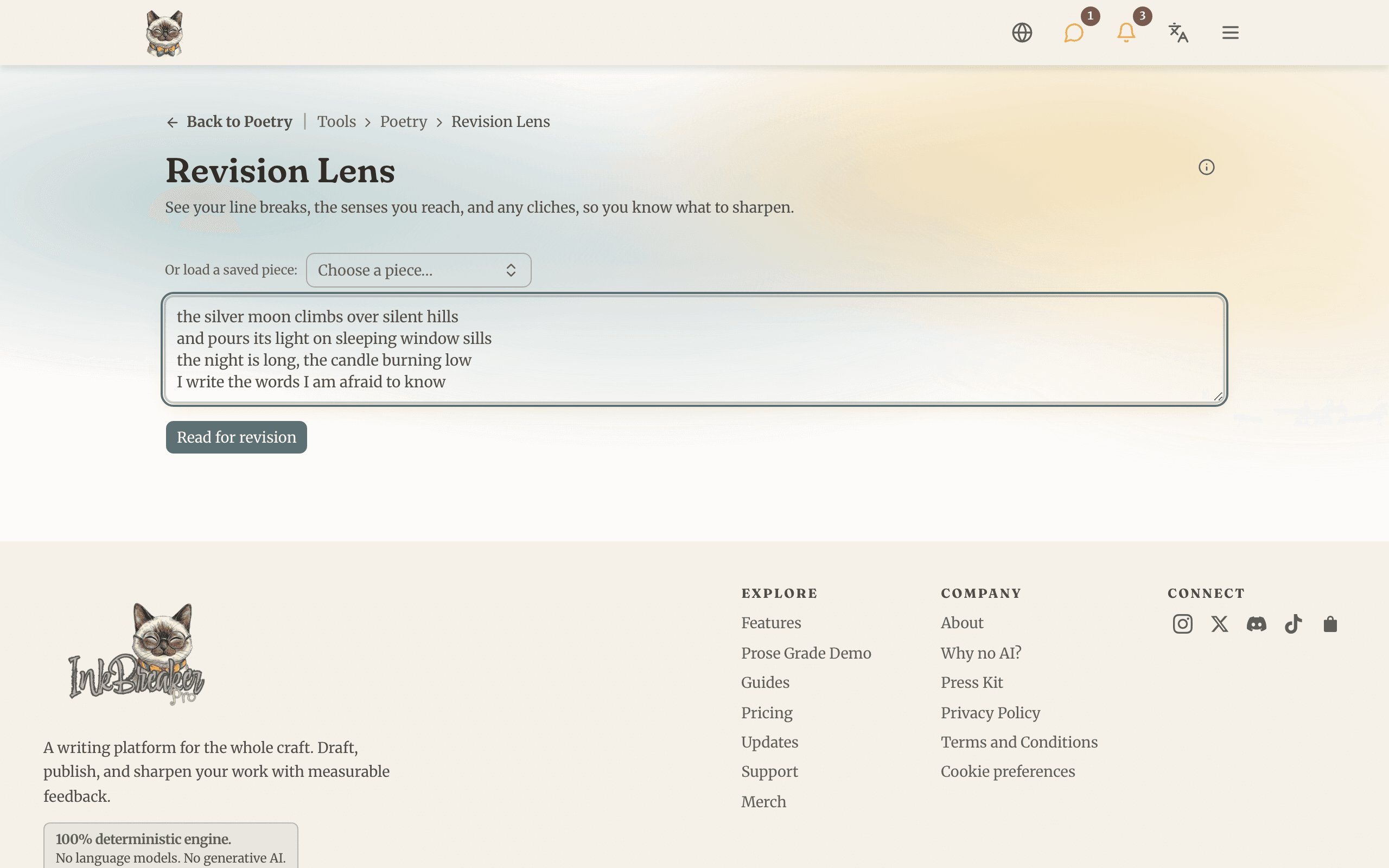Viewport: 1389px width, 868px height.
Task: Open Press Kit link
Action: (x=972, y=682)
